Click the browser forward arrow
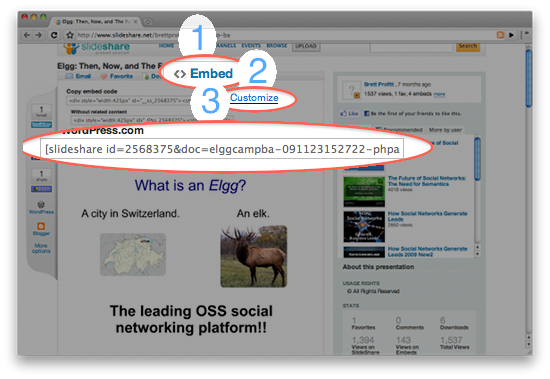550x379 pixels. coord(39,35)
